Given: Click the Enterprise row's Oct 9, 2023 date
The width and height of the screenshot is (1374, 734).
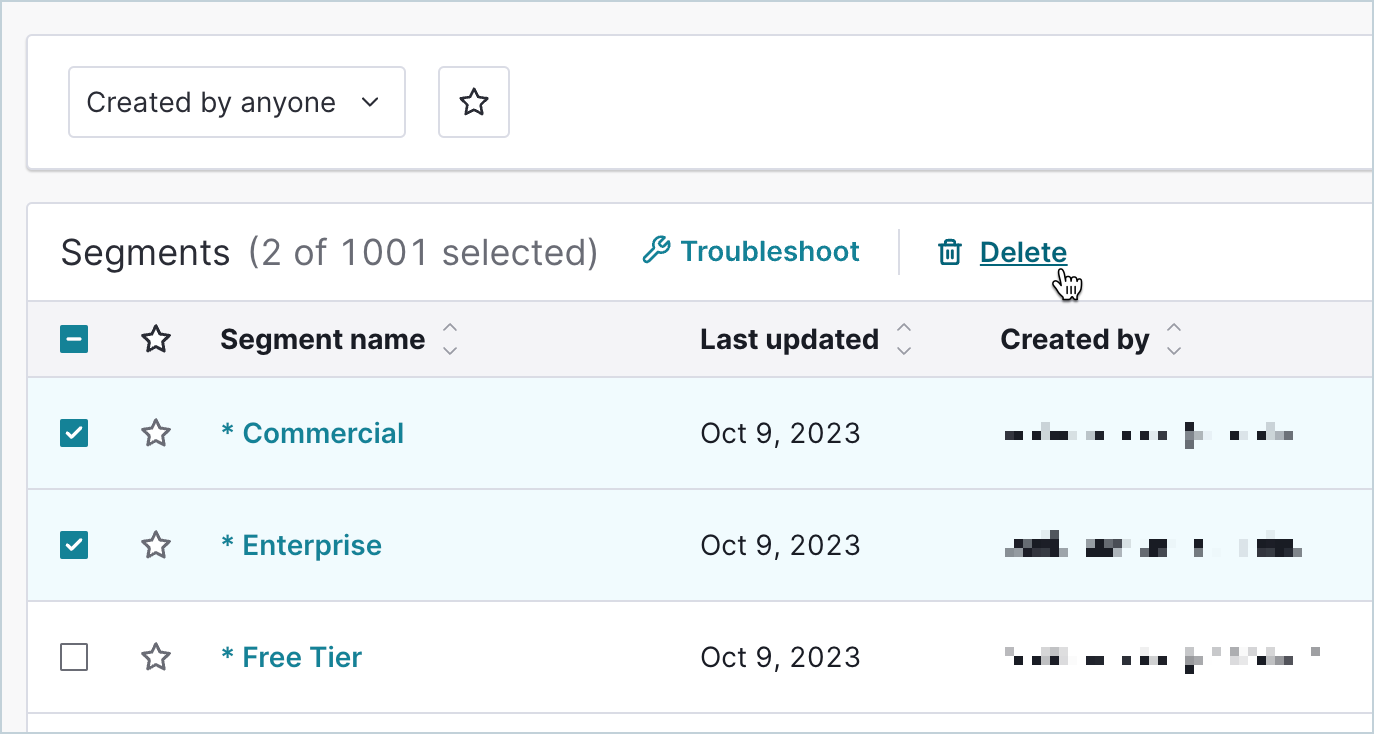Looking at the screenshot, I should tap(780, 545).
